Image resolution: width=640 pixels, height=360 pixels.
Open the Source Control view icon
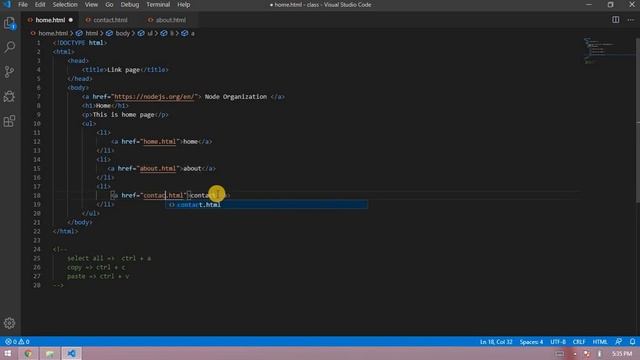coord(9,72)
